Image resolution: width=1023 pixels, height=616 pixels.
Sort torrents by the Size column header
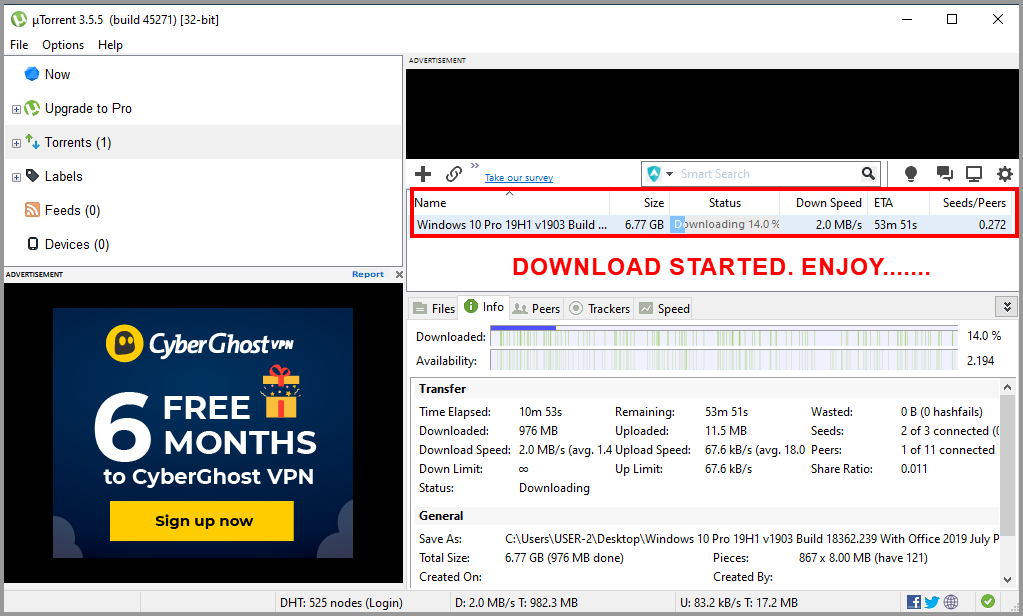(x=639, y=203)
